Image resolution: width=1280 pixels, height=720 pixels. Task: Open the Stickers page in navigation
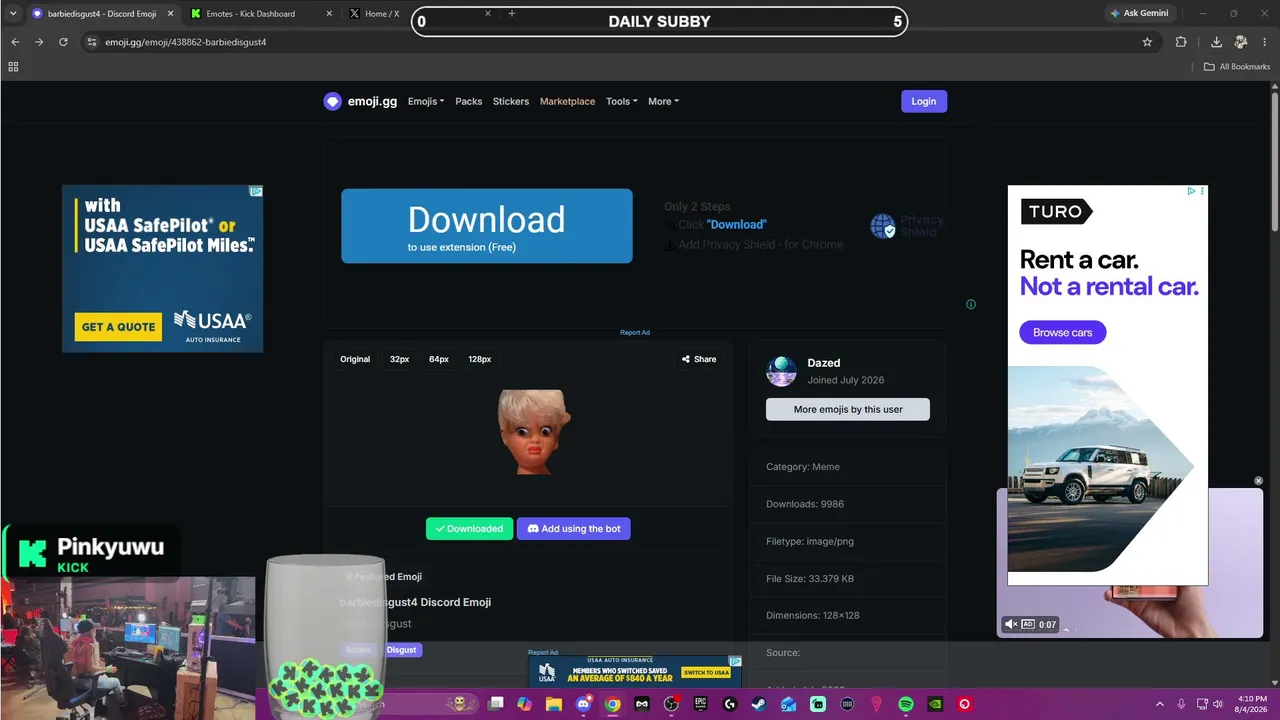[x=511, y=101]
